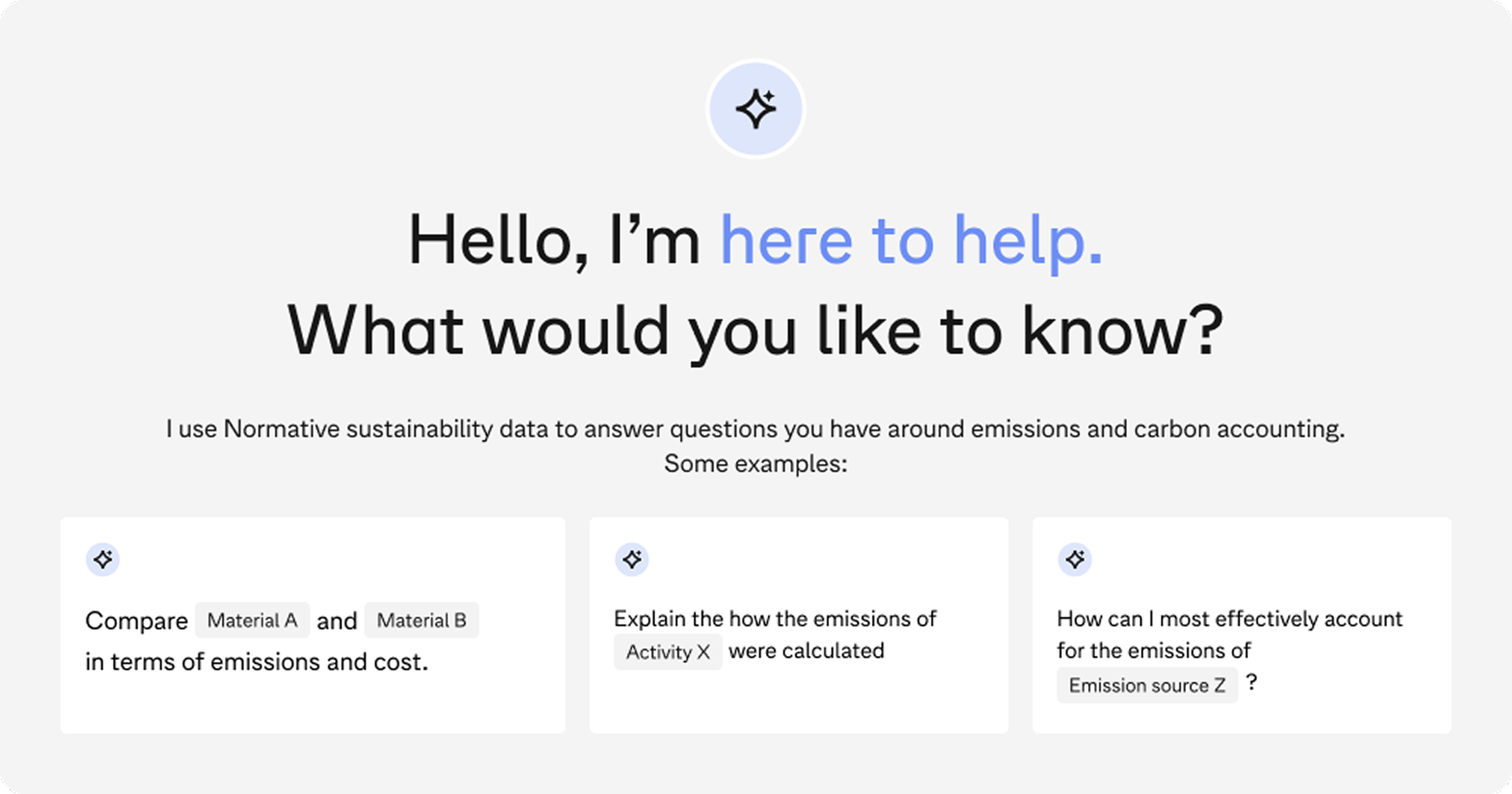
Task: Click the 'Some examples:' label
Action: (x=756, y=464)
